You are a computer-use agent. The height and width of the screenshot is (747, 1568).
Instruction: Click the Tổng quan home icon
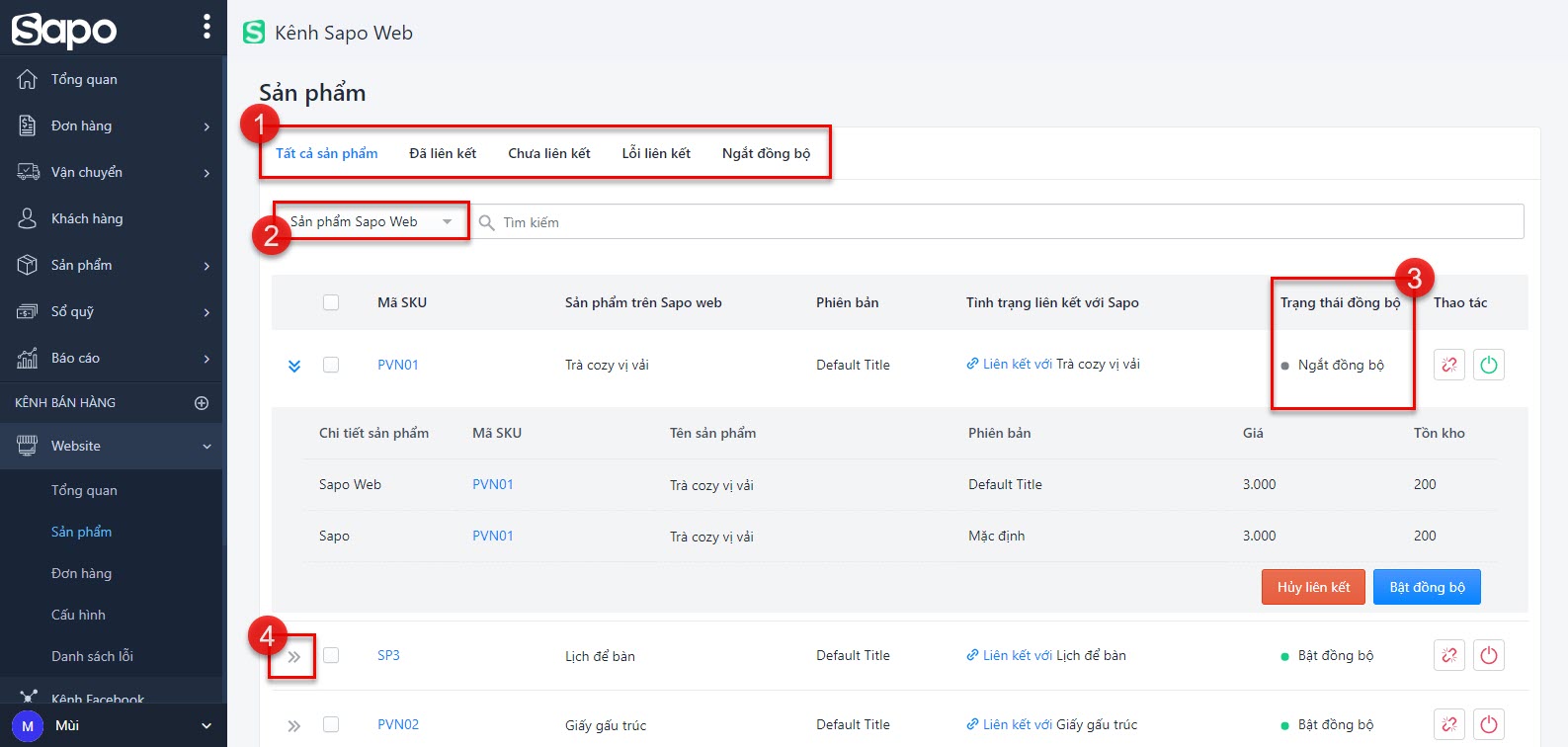click(x=28, y=79)
